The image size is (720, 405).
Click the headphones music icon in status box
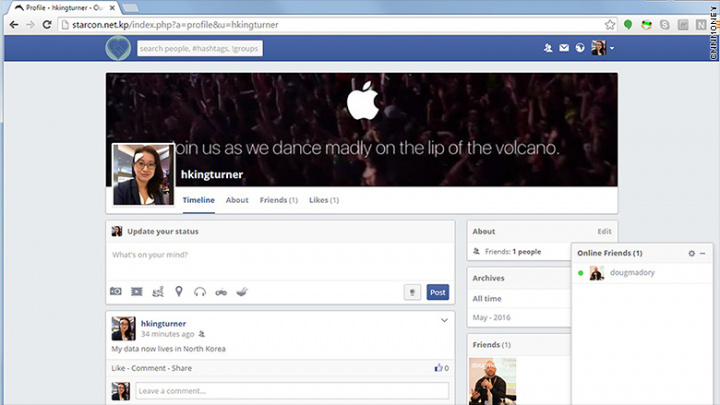click(200, 292)
